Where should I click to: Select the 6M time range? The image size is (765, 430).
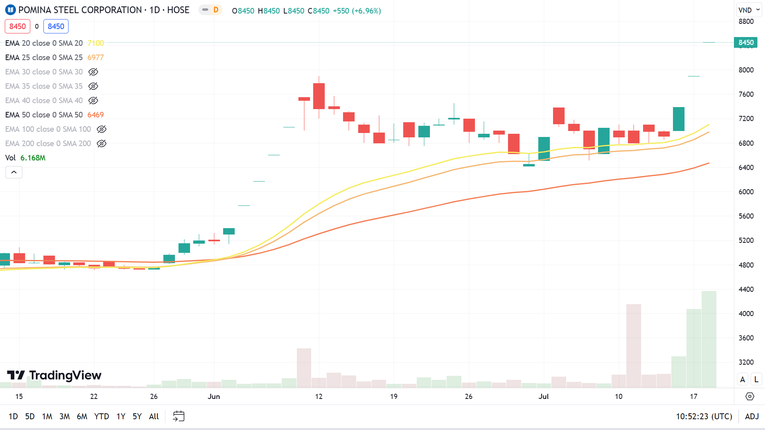tap(82, 416)
